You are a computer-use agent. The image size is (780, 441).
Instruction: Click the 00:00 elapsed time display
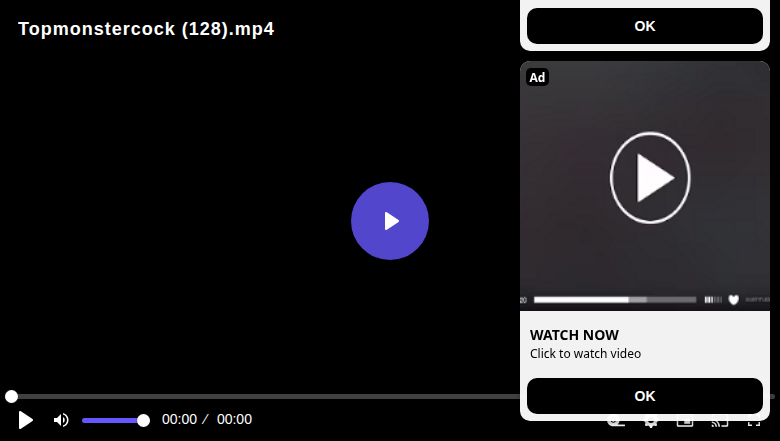(179, 419)
